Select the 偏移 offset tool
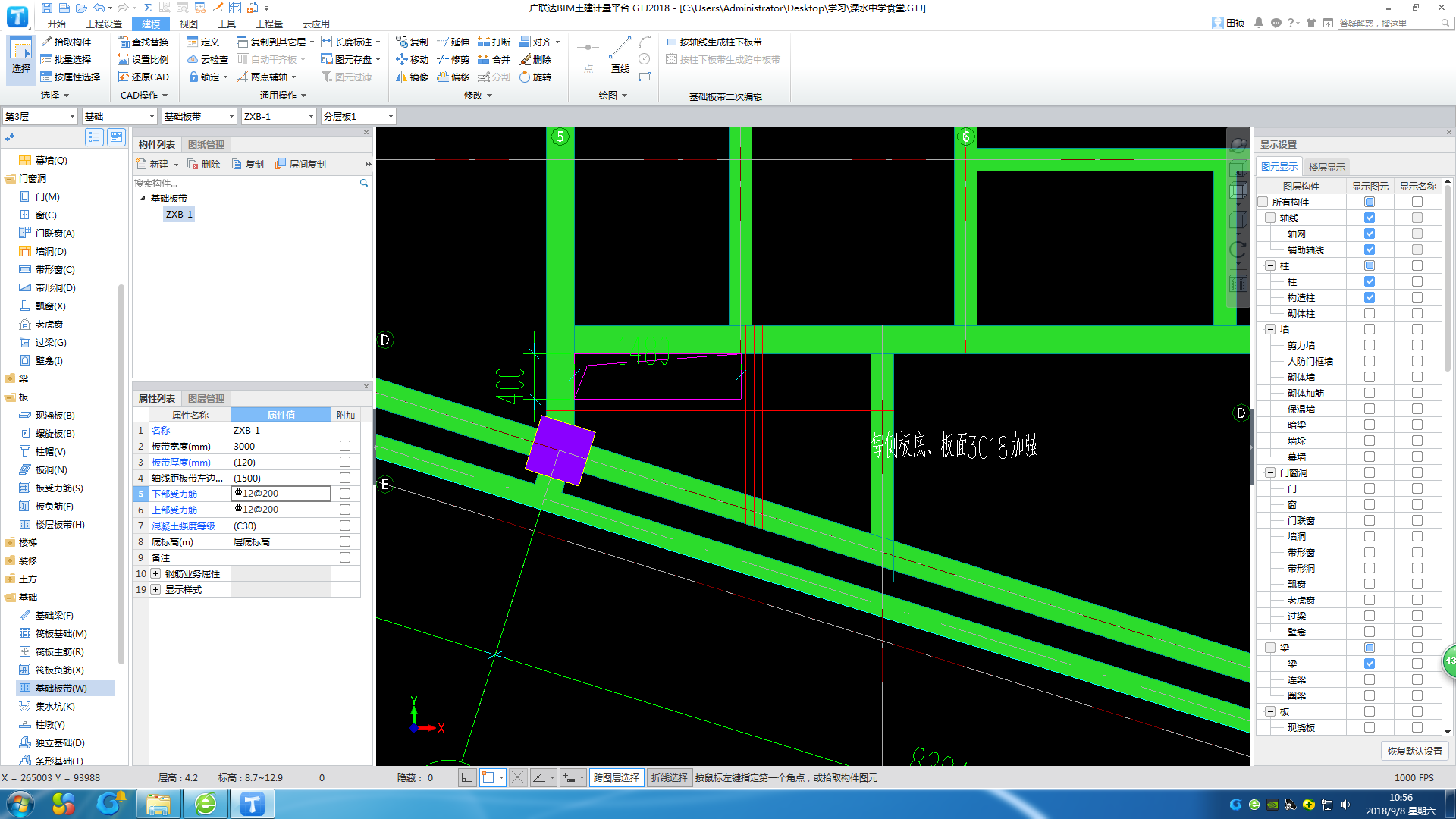The image size is (1456, 819). tap(453, 77)
